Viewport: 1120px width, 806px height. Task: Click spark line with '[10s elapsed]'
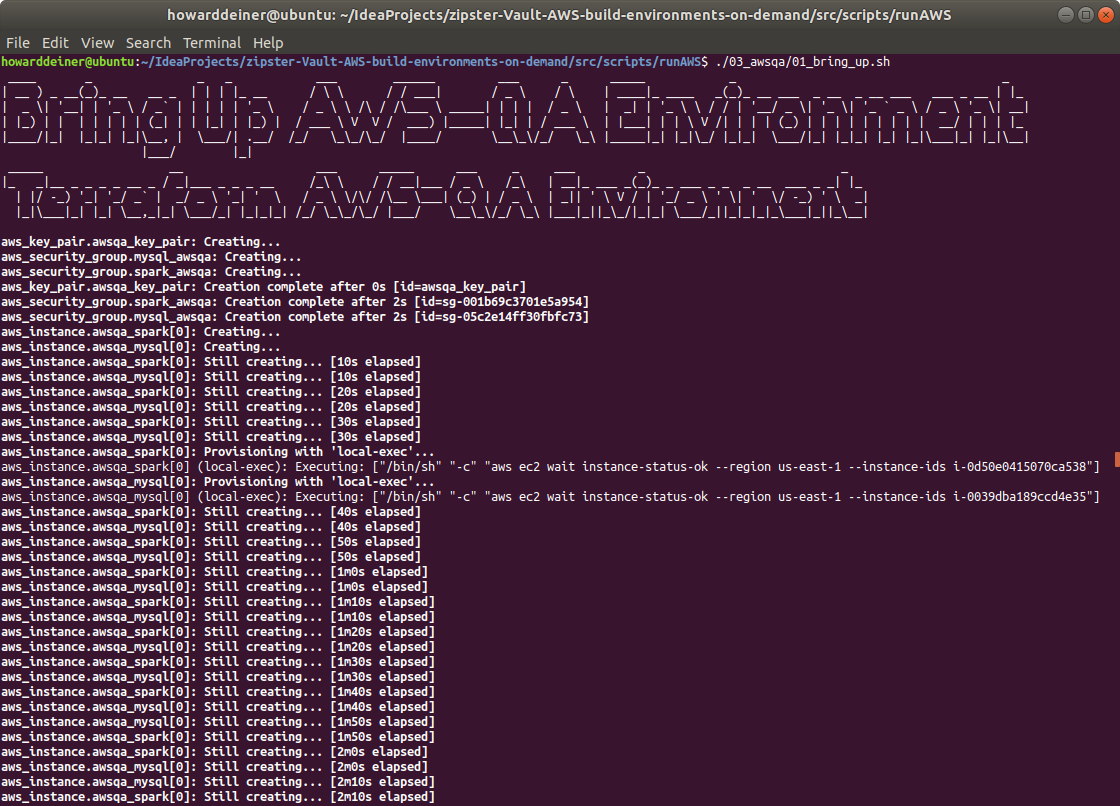click(211, 362)
